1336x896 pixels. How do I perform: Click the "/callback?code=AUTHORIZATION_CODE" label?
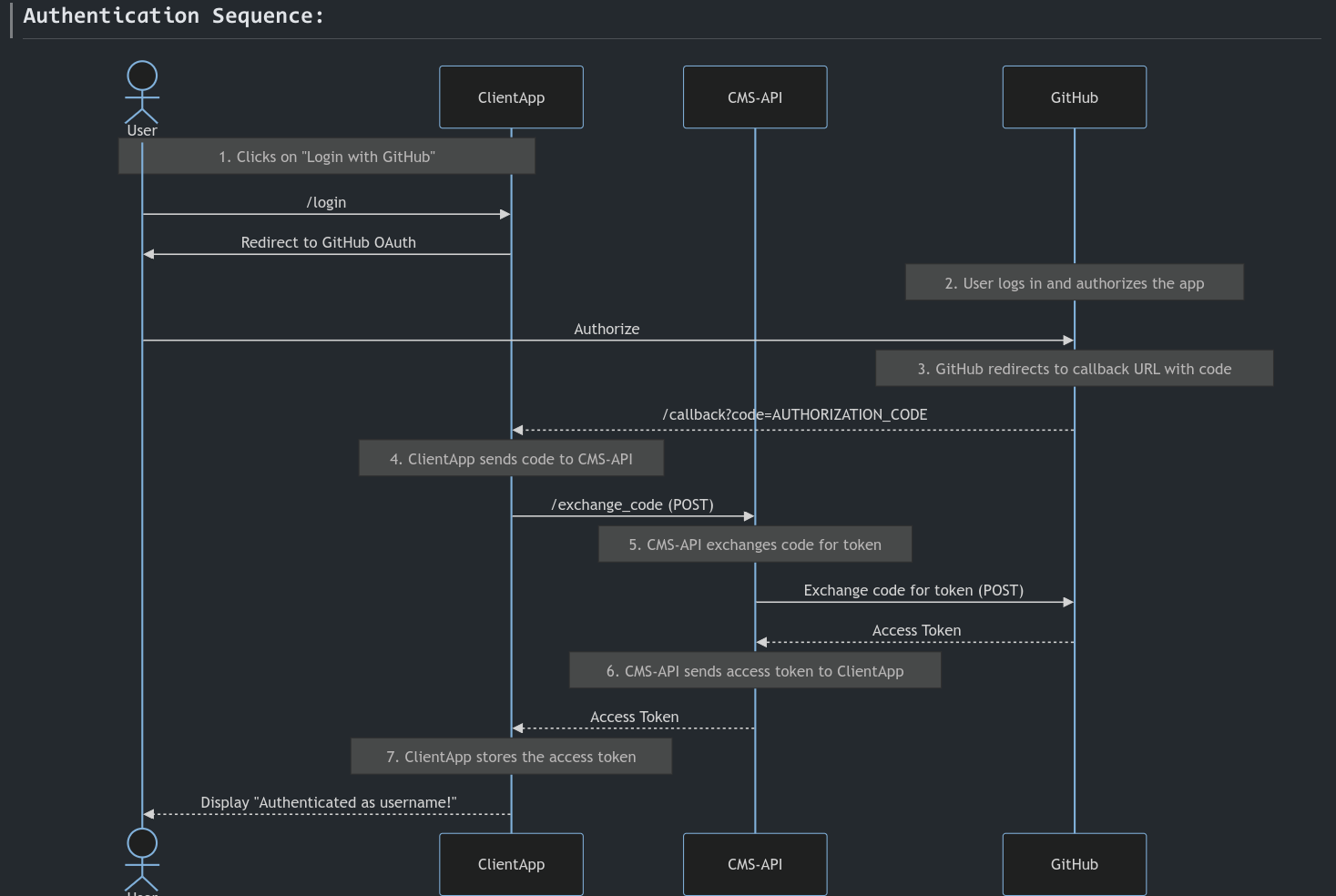tap(795, 414)
